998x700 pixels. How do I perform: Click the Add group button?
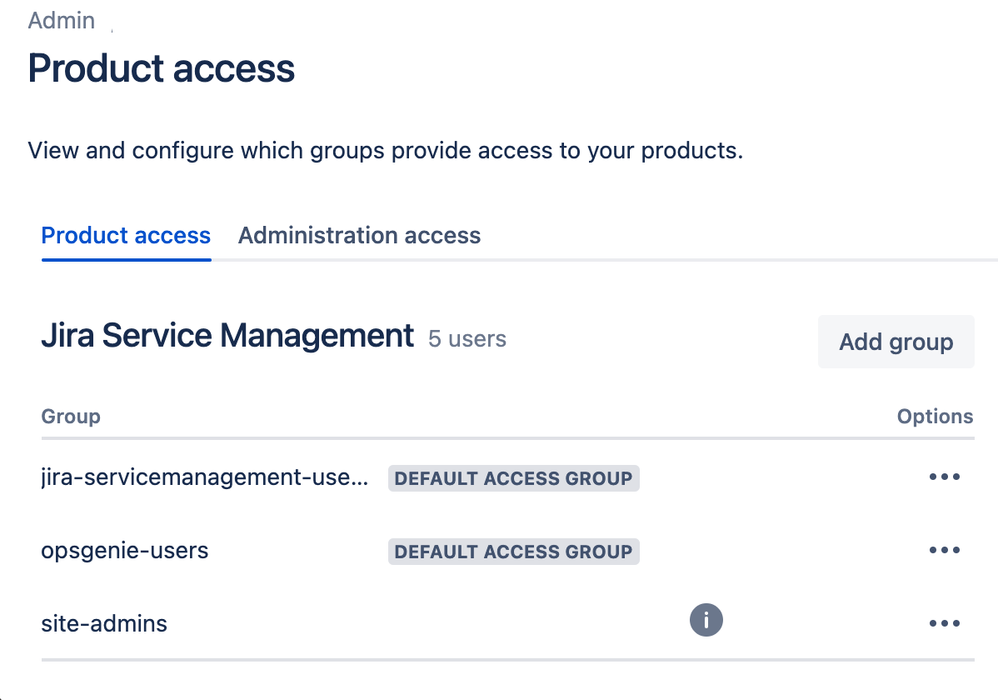pyautogui.click(x=896, y=342)
